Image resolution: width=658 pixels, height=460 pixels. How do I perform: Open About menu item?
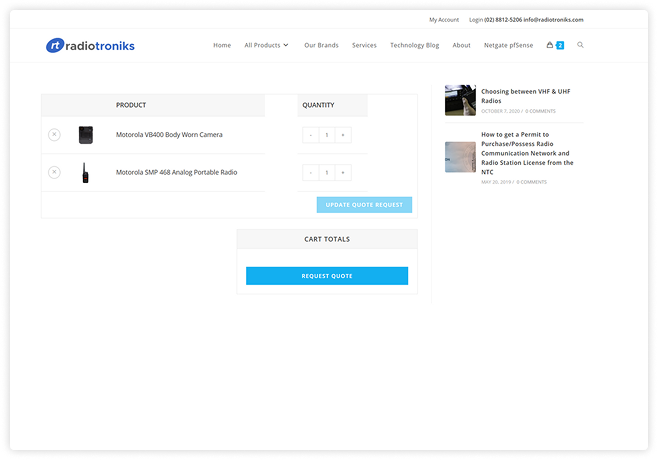pos(461,45)
